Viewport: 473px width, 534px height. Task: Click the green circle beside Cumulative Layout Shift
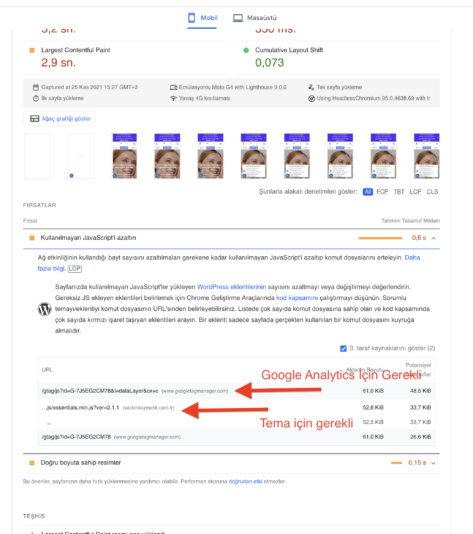pos(246,50)
